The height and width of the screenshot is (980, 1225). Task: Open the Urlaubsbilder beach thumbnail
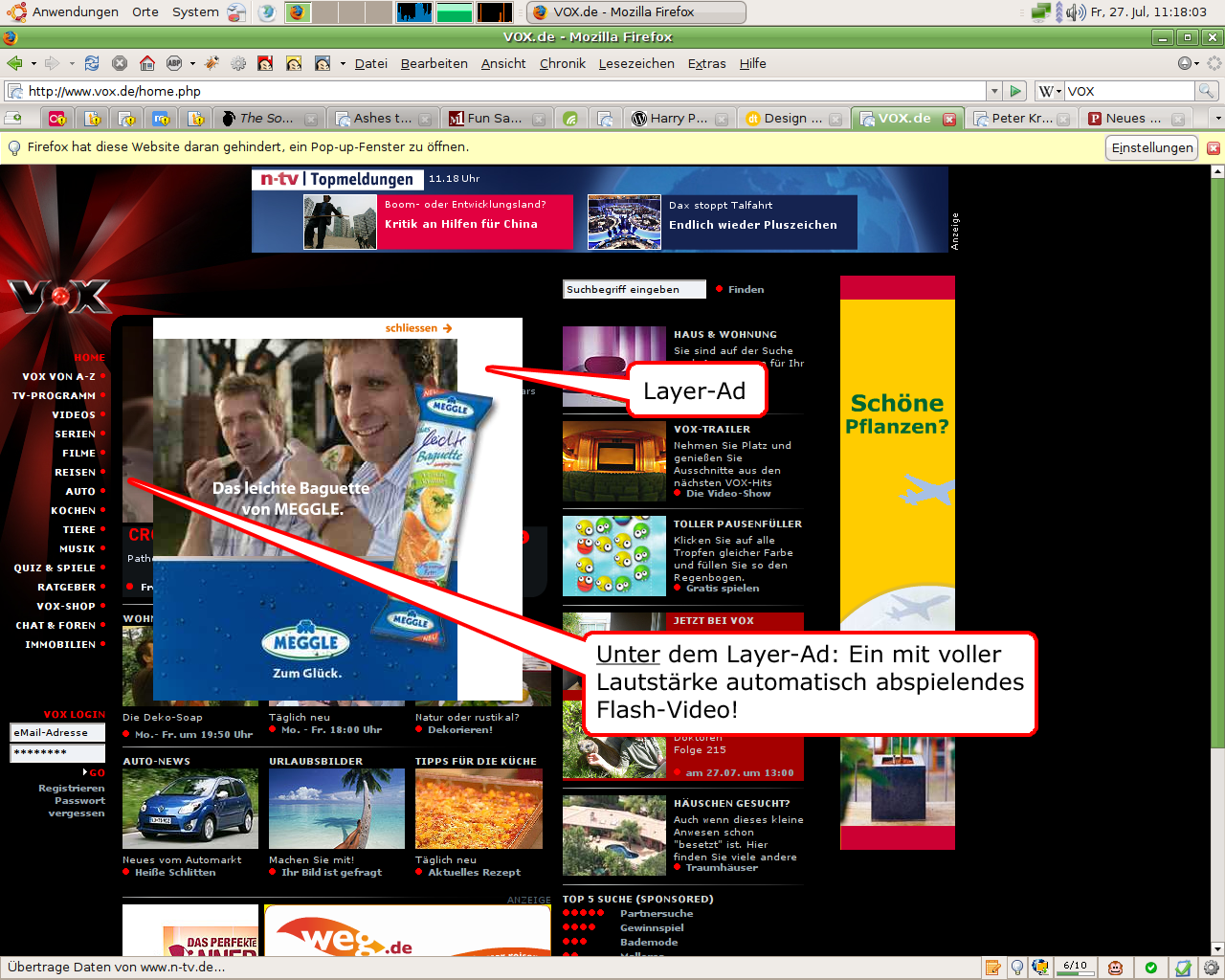[x=337, y=809]
